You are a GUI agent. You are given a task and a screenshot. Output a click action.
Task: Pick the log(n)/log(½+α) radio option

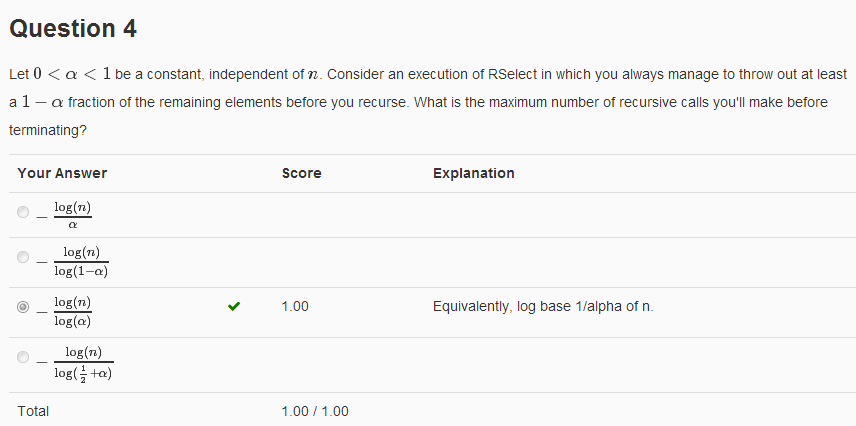22,357
